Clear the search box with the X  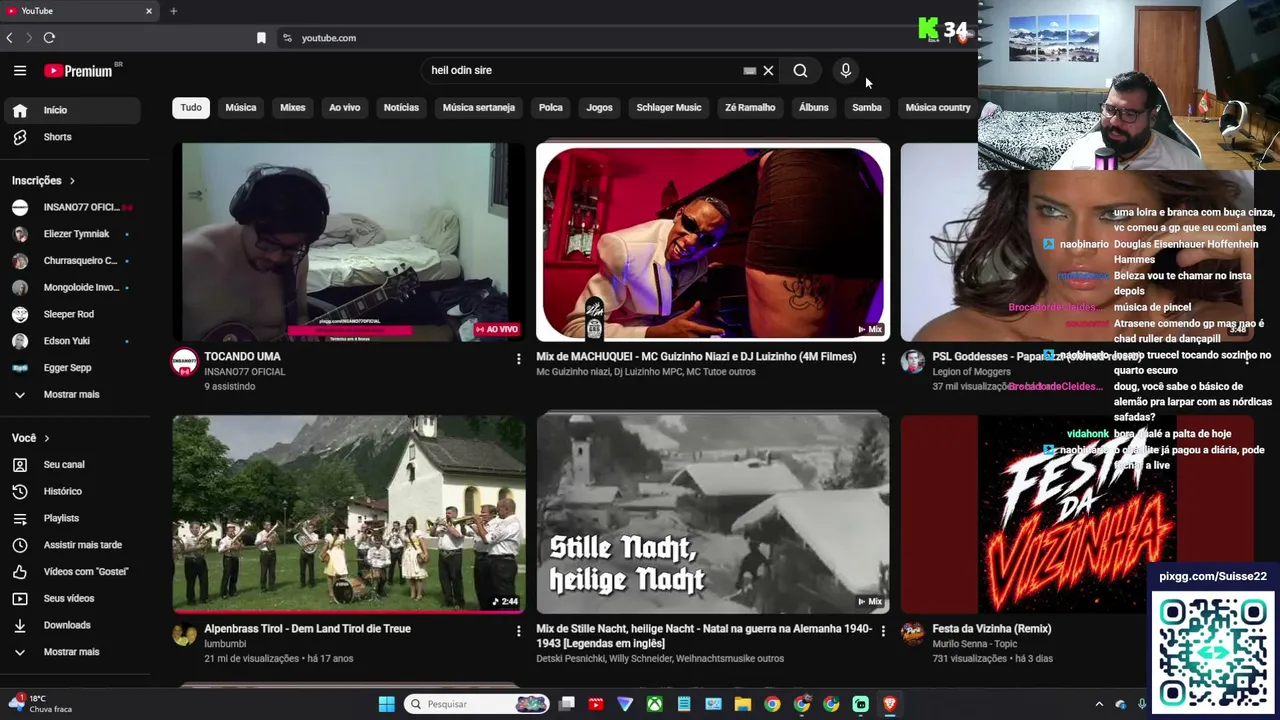pos(768,71)
